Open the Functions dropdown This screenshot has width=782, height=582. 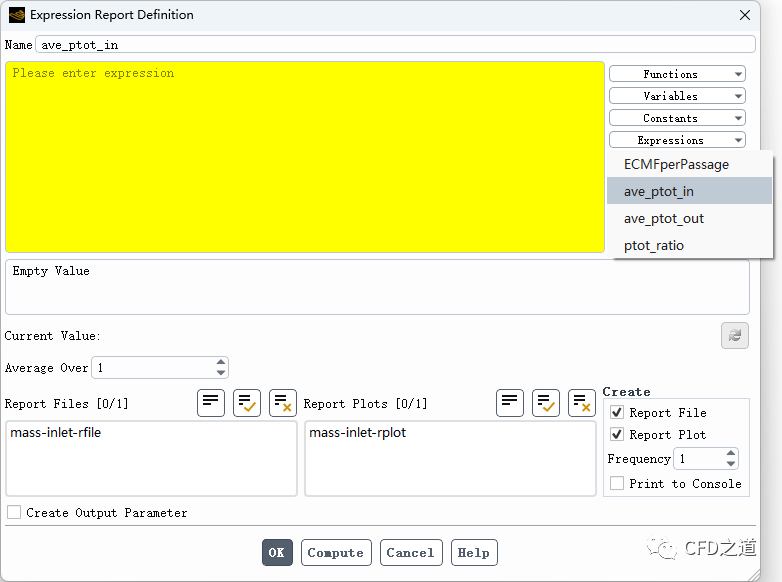pyautogui.click(x=677, y=74)
